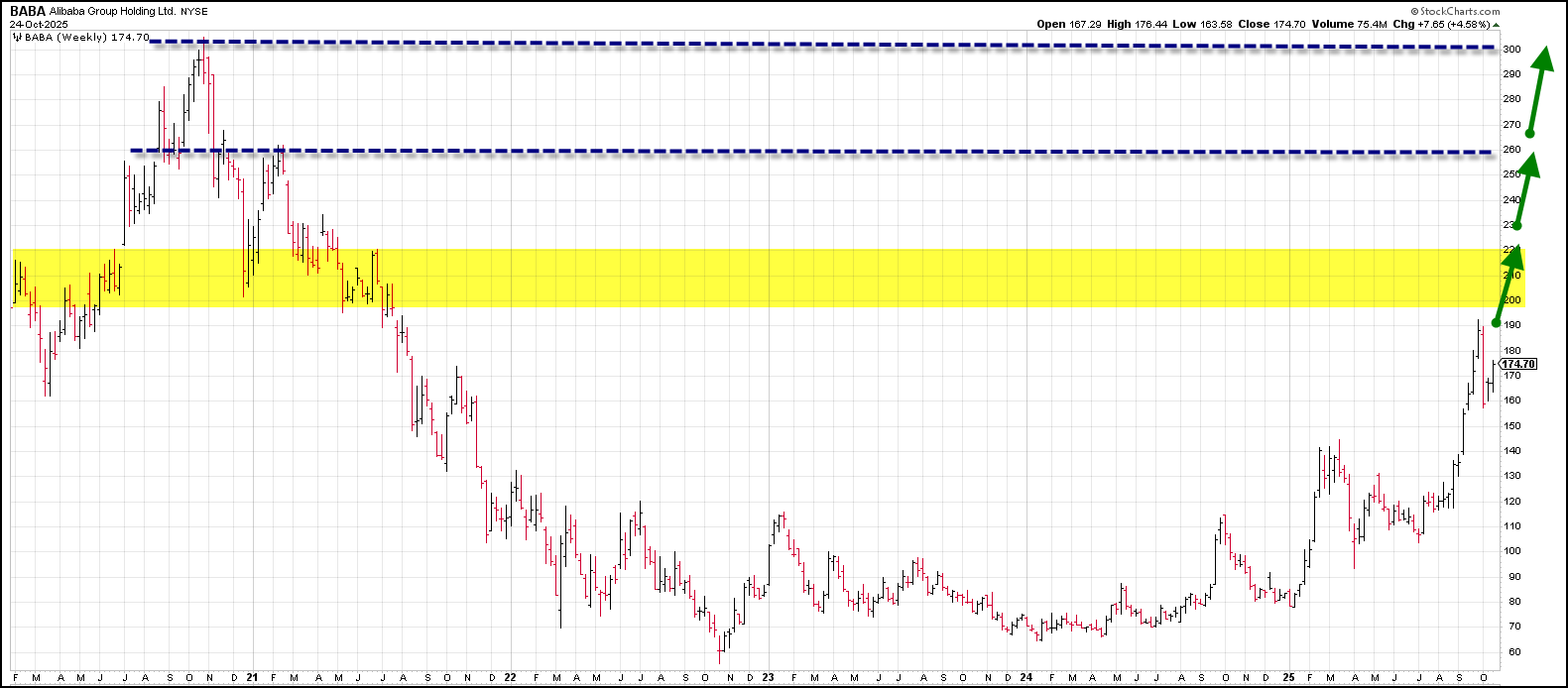The image size is (1568, 688).
Task: Click the 21 year marker on time axis
Action: click(252, 678)
